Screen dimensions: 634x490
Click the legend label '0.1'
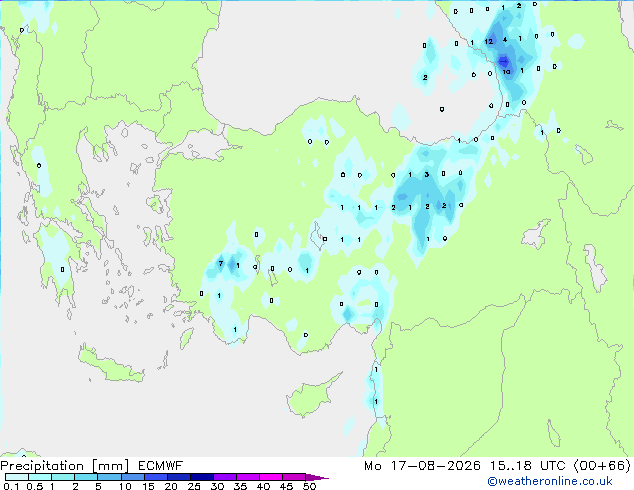[x=11, y=486]
